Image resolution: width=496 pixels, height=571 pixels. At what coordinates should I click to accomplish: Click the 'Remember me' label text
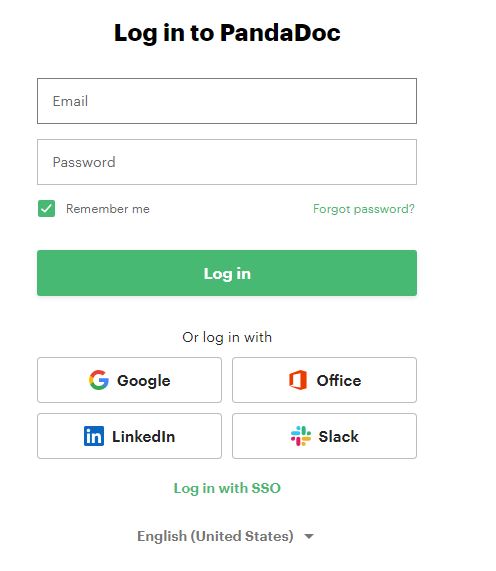tap(108, 209)
